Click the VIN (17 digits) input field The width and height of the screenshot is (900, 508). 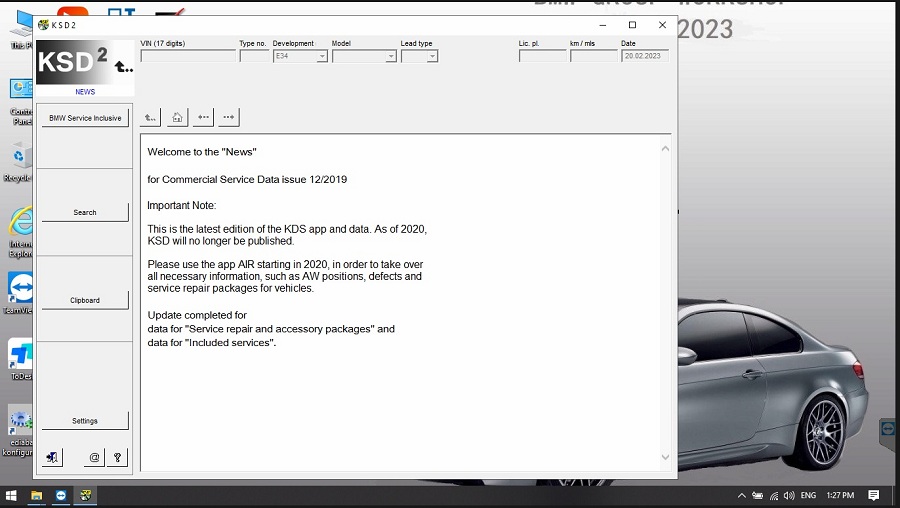[x=188, y=56]
